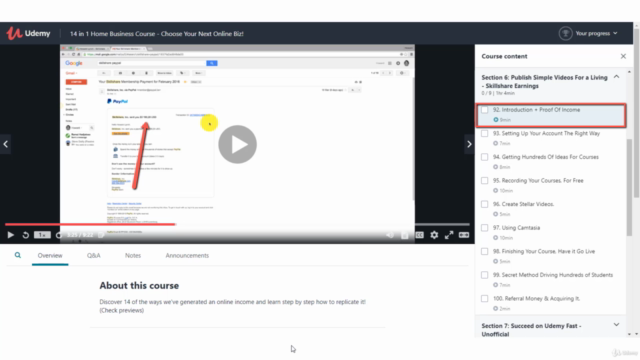Switch to the Announcements tab

(187, 256)
